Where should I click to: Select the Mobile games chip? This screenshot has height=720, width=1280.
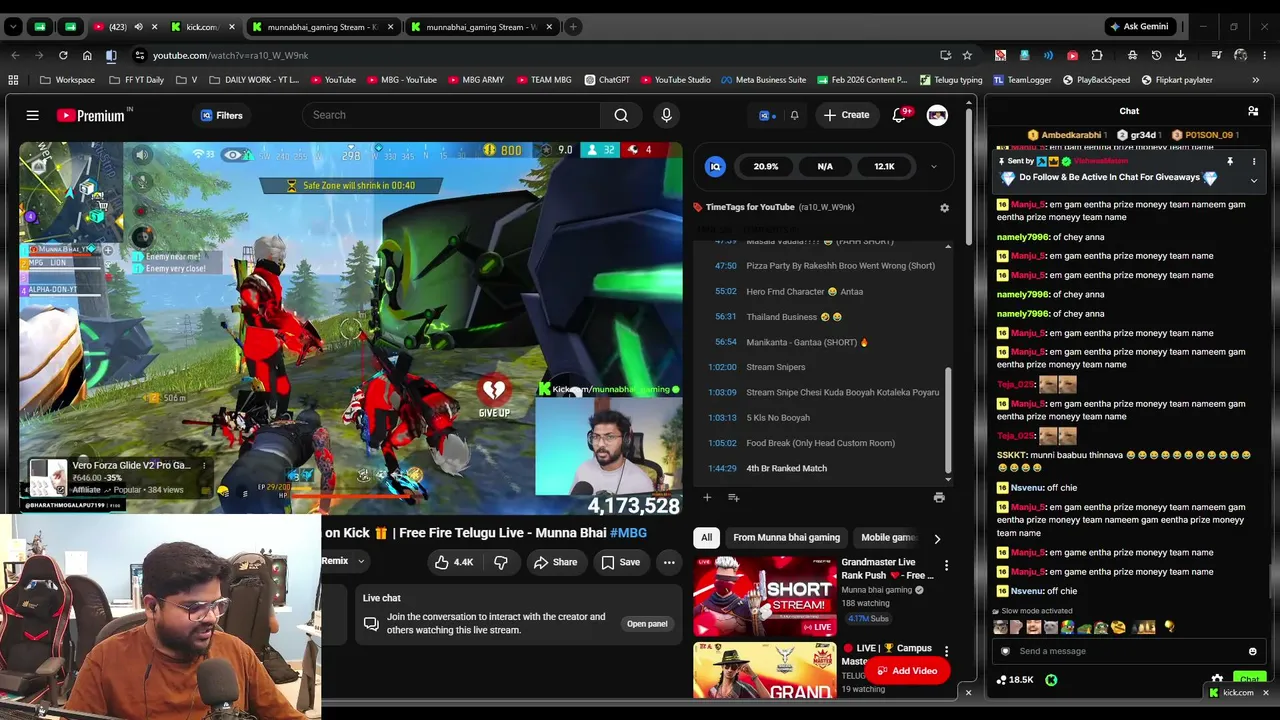coord(888,538)
